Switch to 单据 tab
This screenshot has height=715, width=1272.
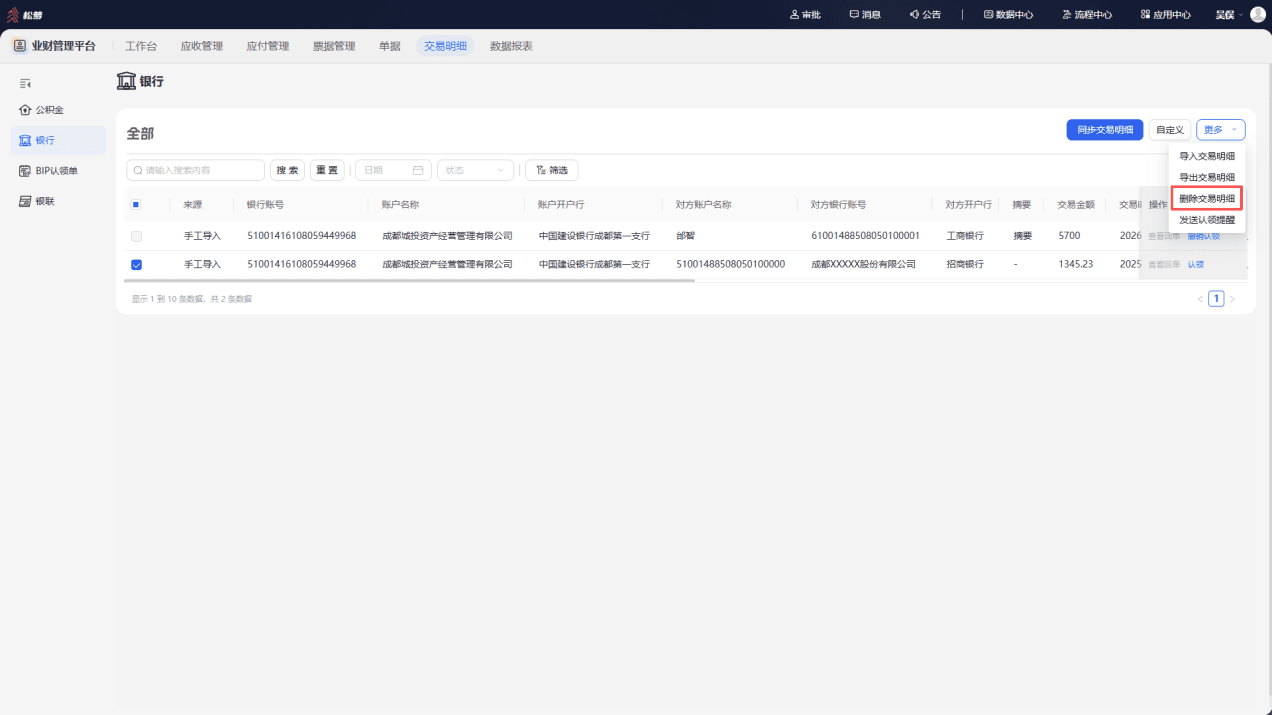tap(390, 46)
